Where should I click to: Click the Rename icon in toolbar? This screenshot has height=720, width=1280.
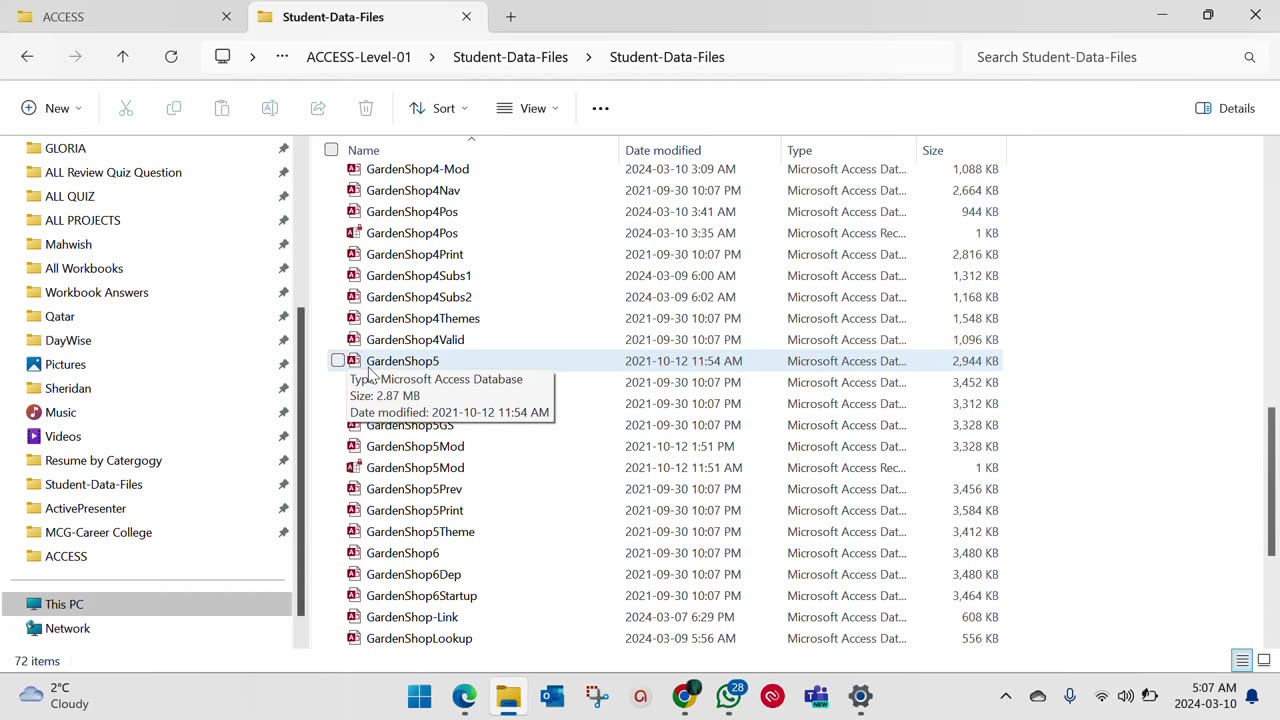270,108
